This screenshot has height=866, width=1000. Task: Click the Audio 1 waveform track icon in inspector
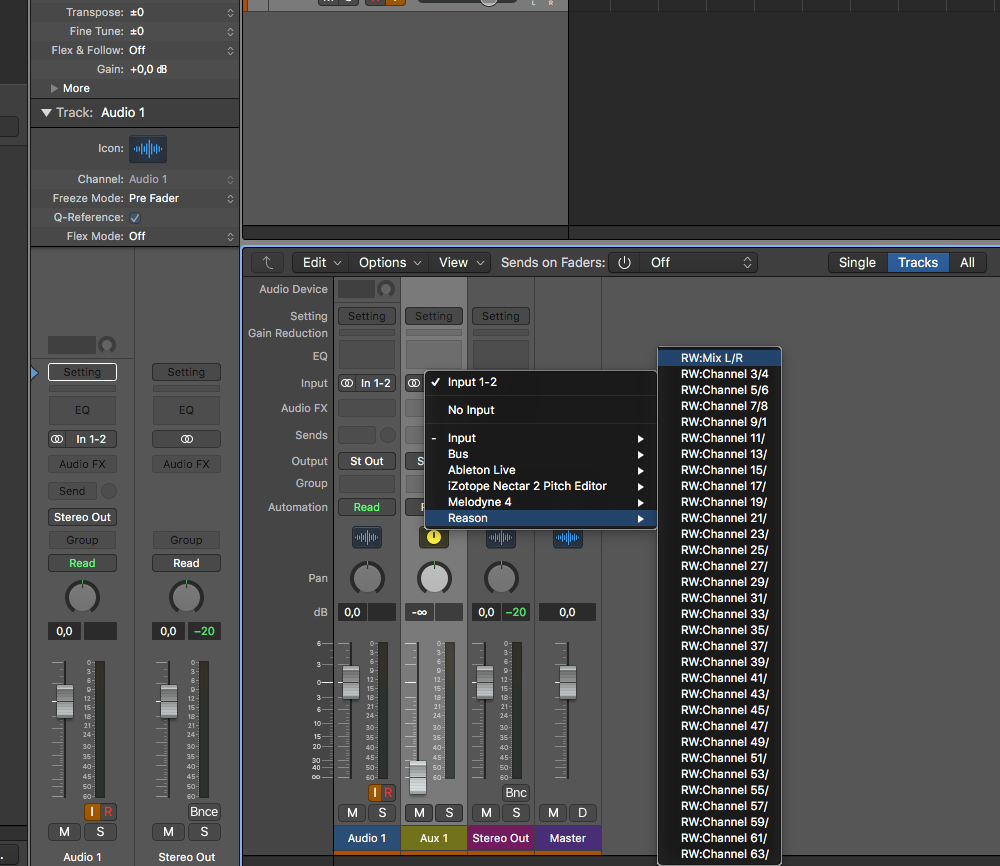tap(148, 149)
